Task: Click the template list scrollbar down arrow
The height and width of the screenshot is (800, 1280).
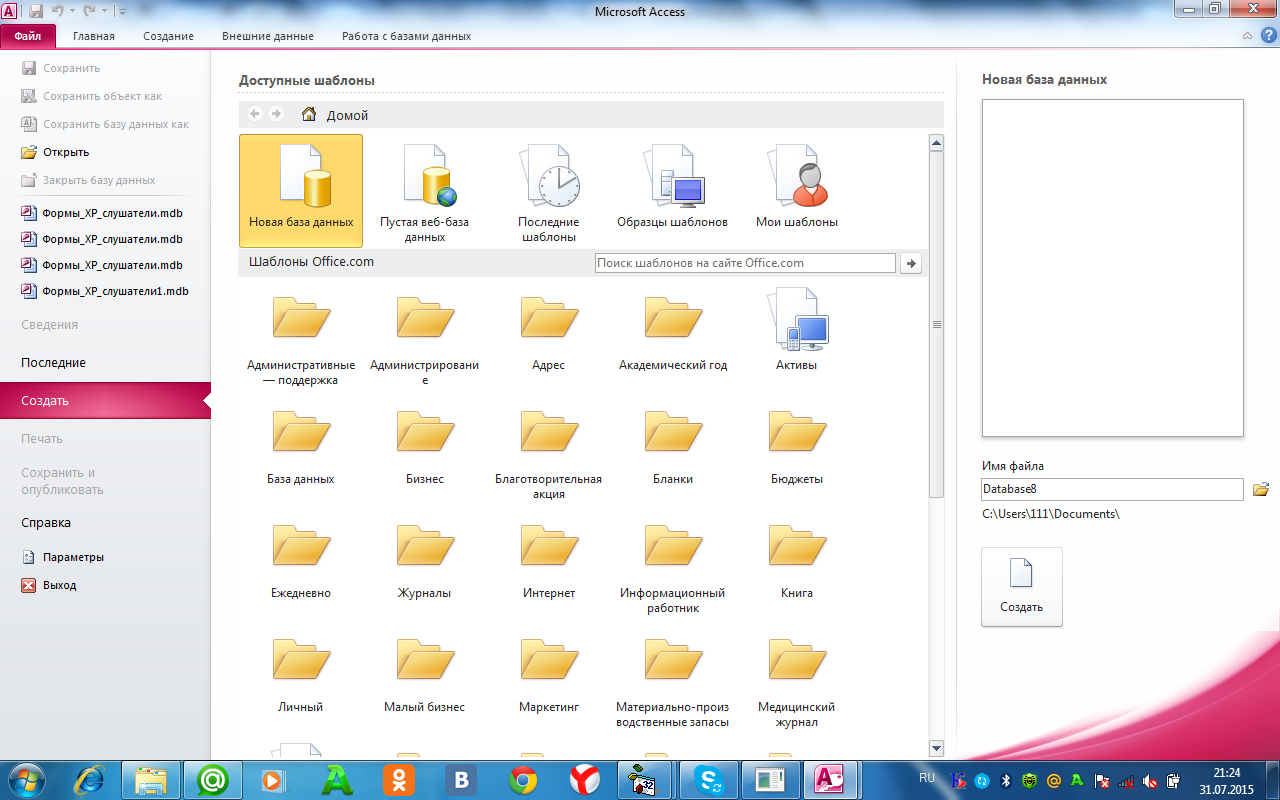Action: coord(937,748)
